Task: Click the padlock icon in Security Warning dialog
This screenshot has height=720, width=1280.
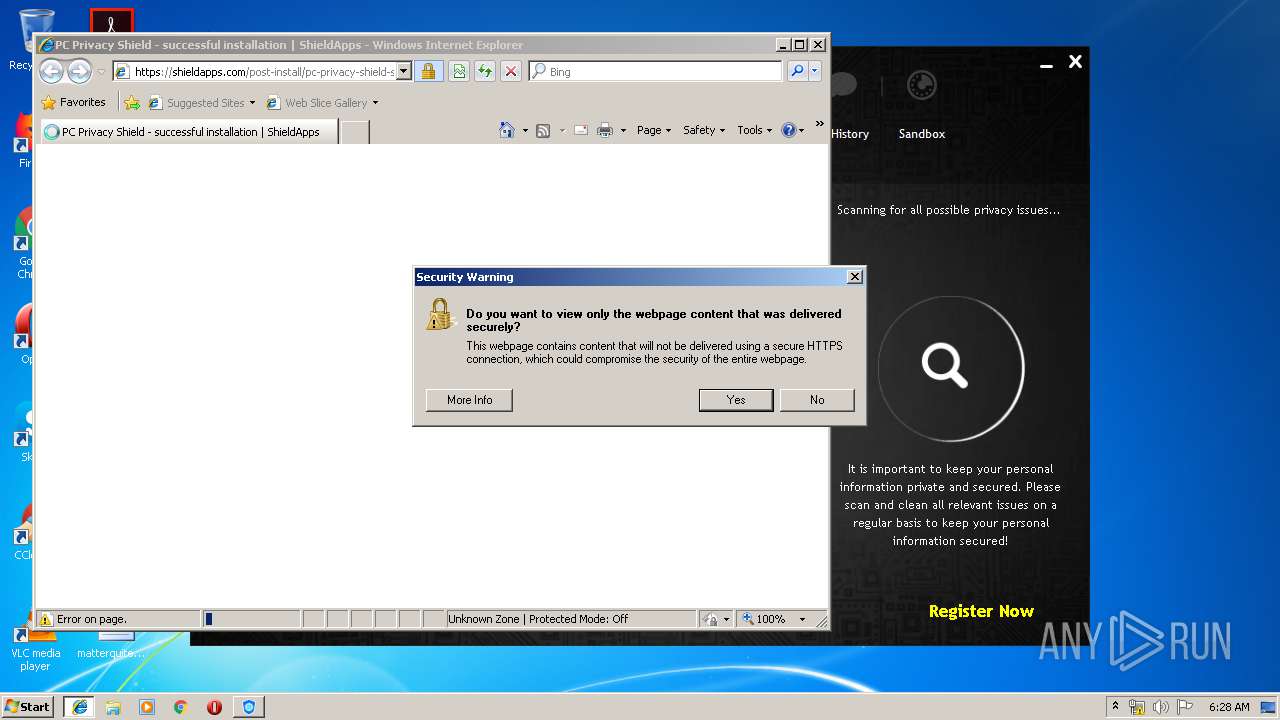Action: [x=440, y=316]
